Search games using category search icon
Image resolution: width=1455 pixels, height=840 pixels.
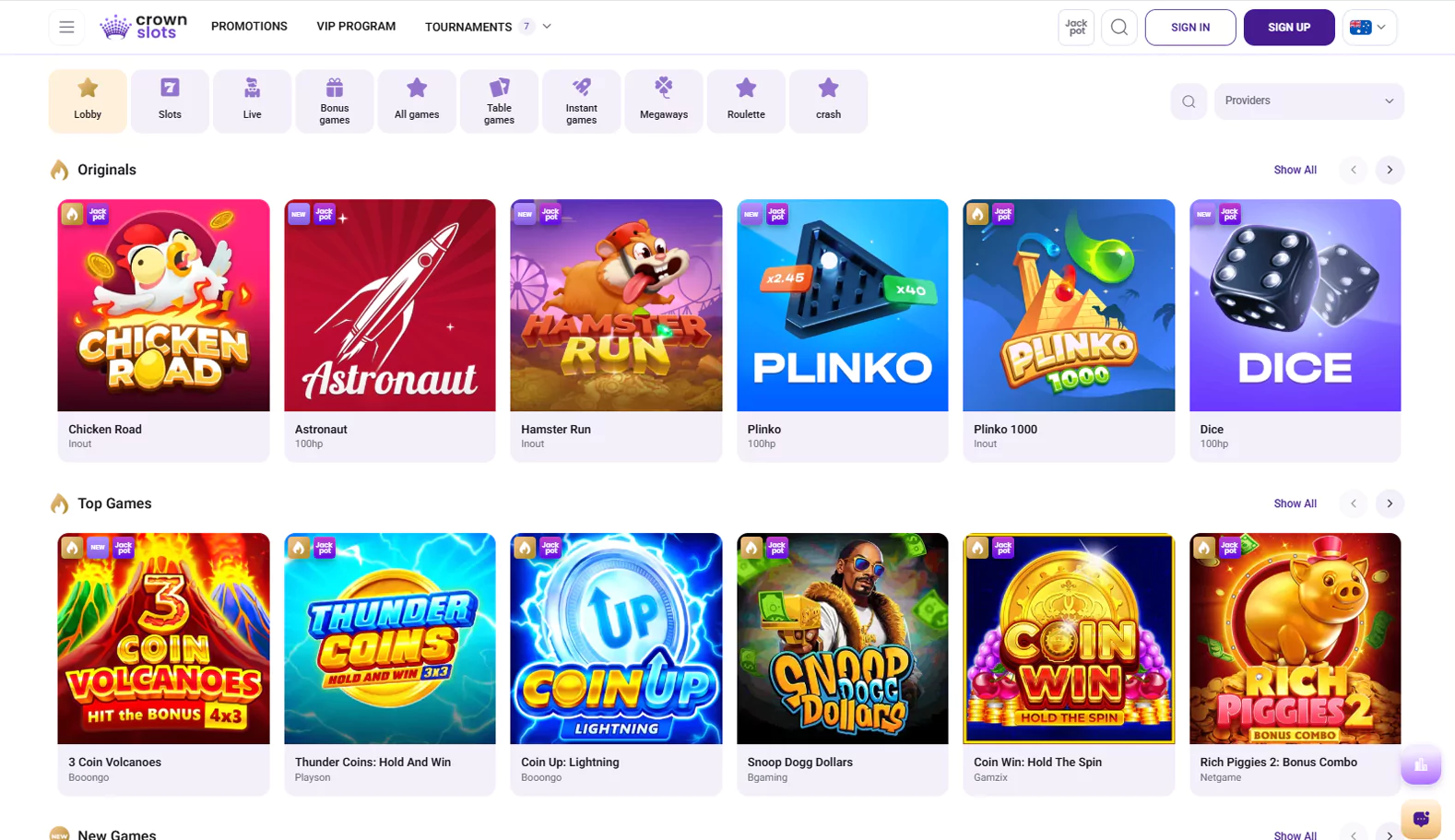click(x=1189, y=101)
